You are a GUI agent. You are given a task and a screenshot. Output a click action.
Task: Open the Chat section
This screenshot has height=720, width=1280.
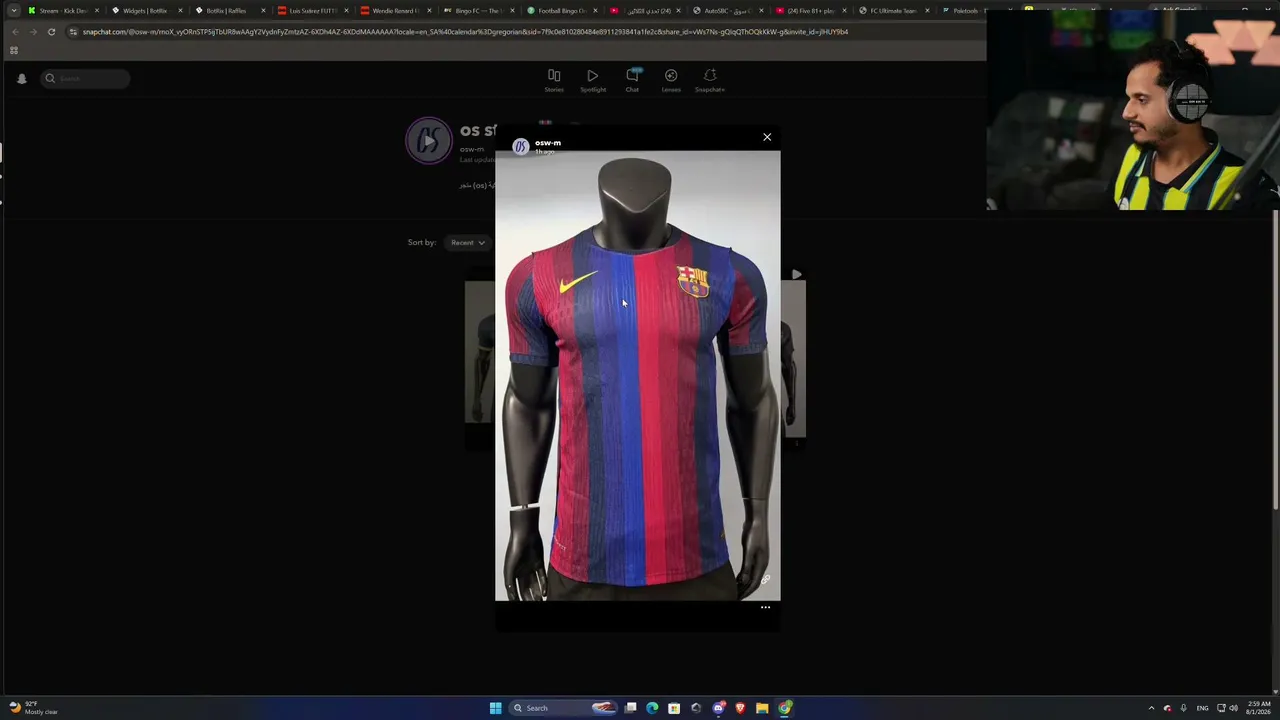[x=632, y=80]
